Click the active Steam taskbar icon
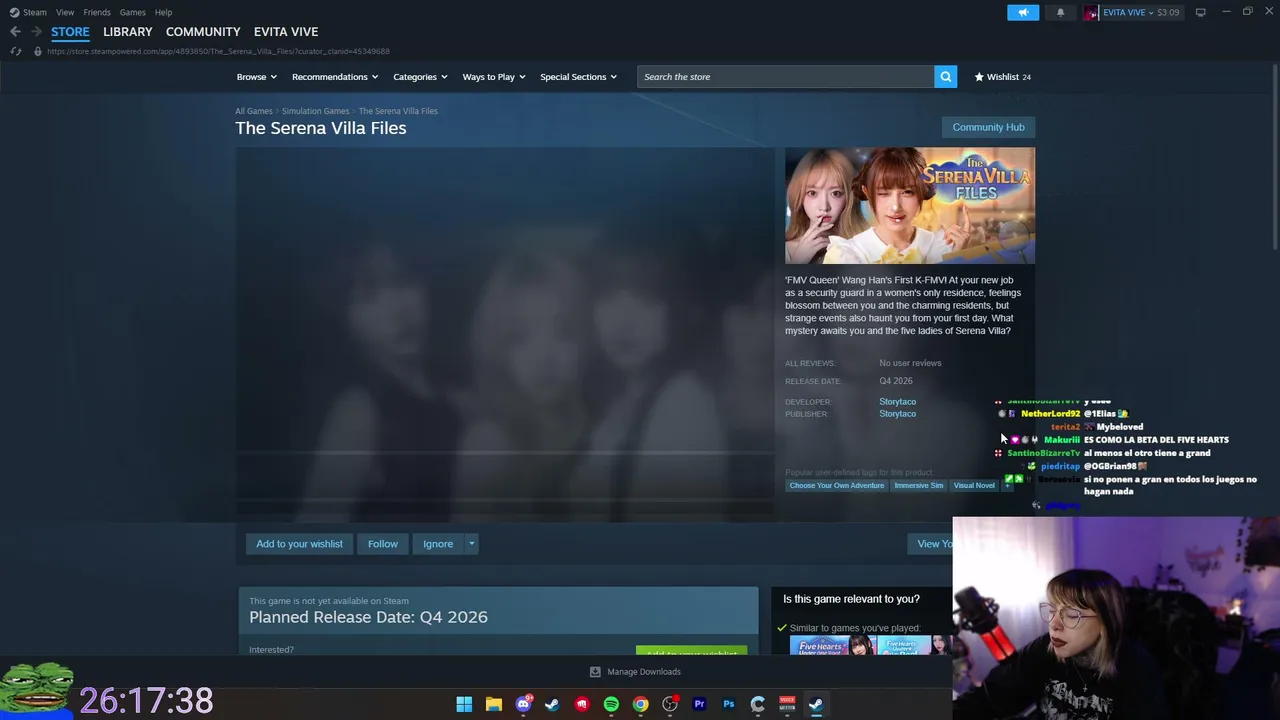The height and width of the screenshot is (720, 1280). [816, 704]
